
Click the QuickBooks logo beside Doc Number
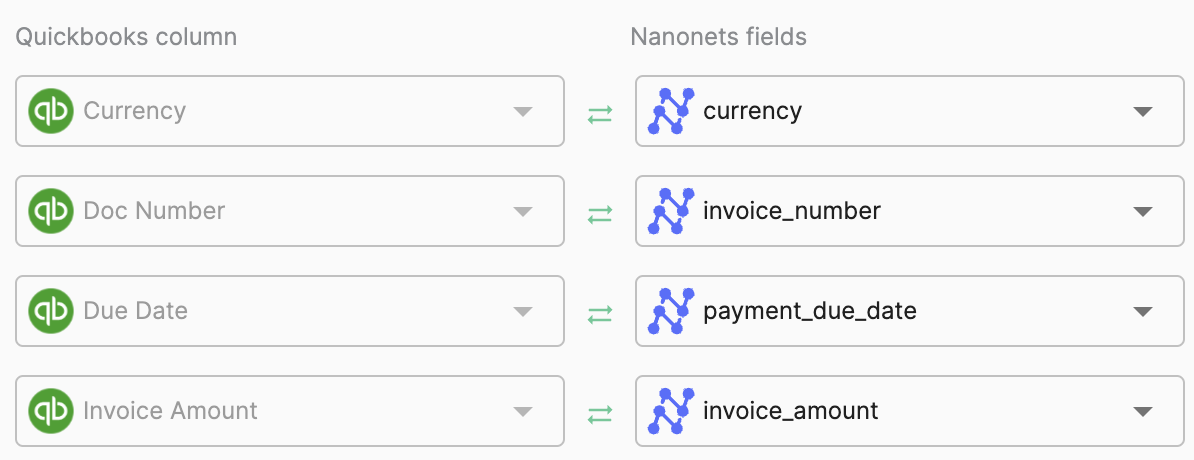coord(52,211)
